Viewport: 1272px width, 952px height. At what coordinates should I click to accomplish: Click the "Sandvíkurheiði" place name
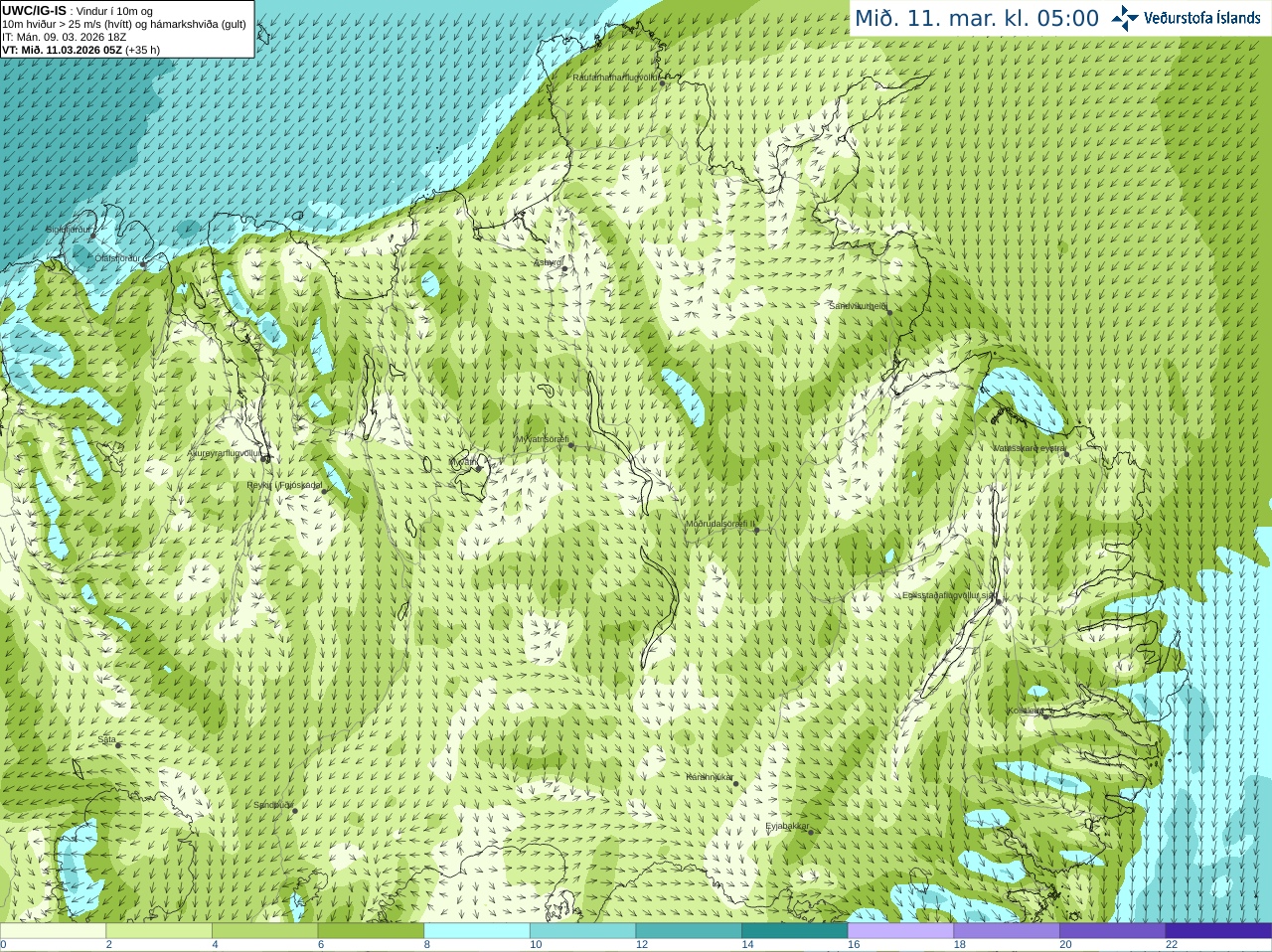[859, 306]
